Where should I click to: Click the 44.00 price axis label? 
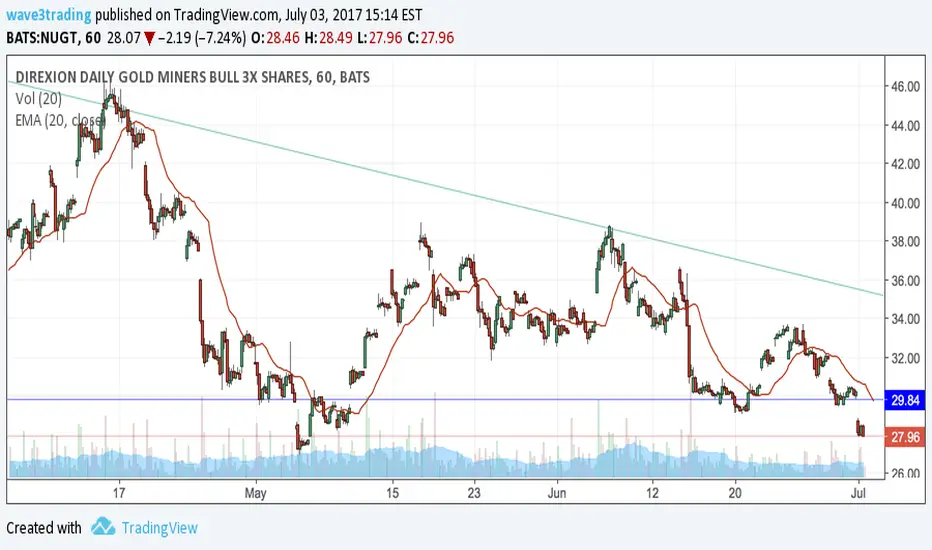point(905,125)
